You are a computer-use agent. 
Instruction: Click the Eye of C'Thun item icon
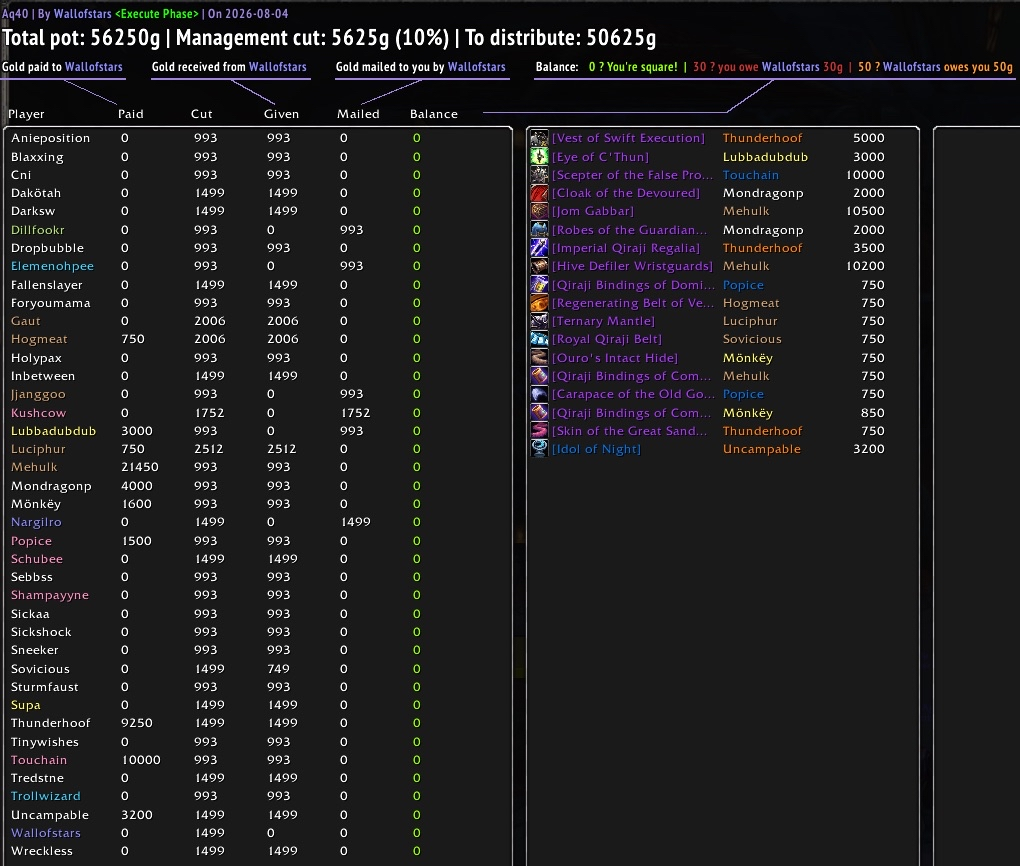click(539, 156)
